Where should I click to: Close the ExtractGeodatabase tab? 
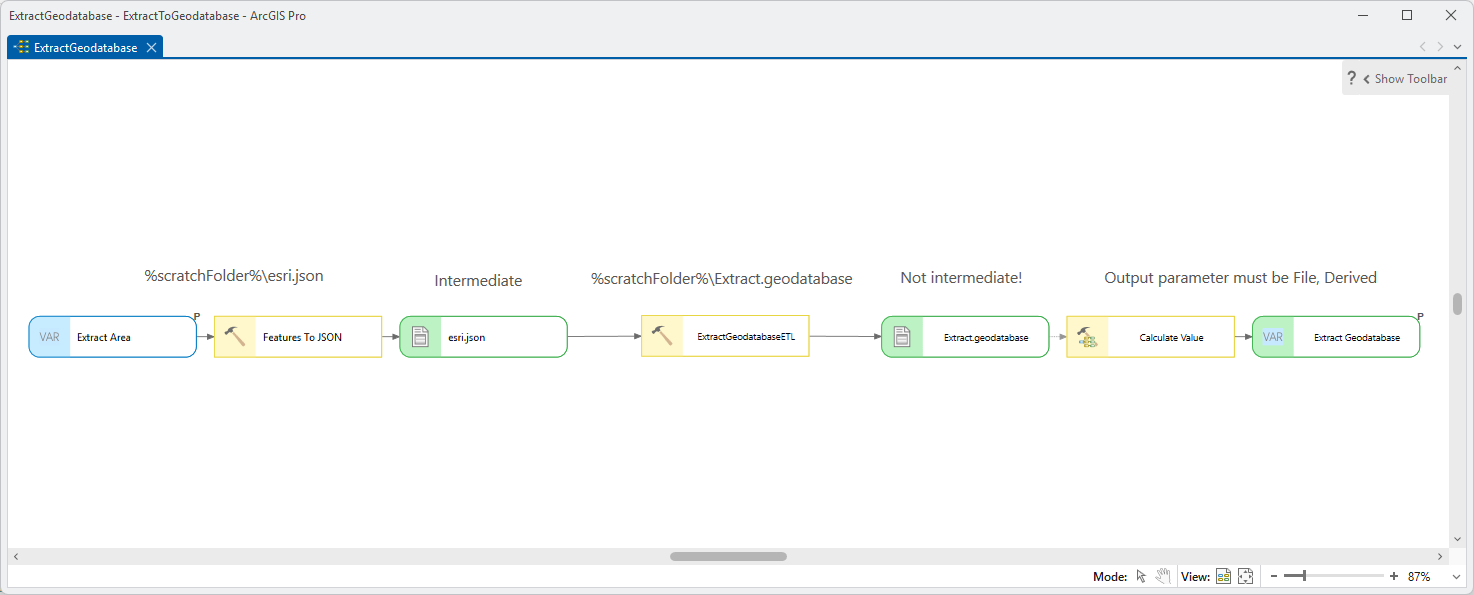click(x=151, y=47)
